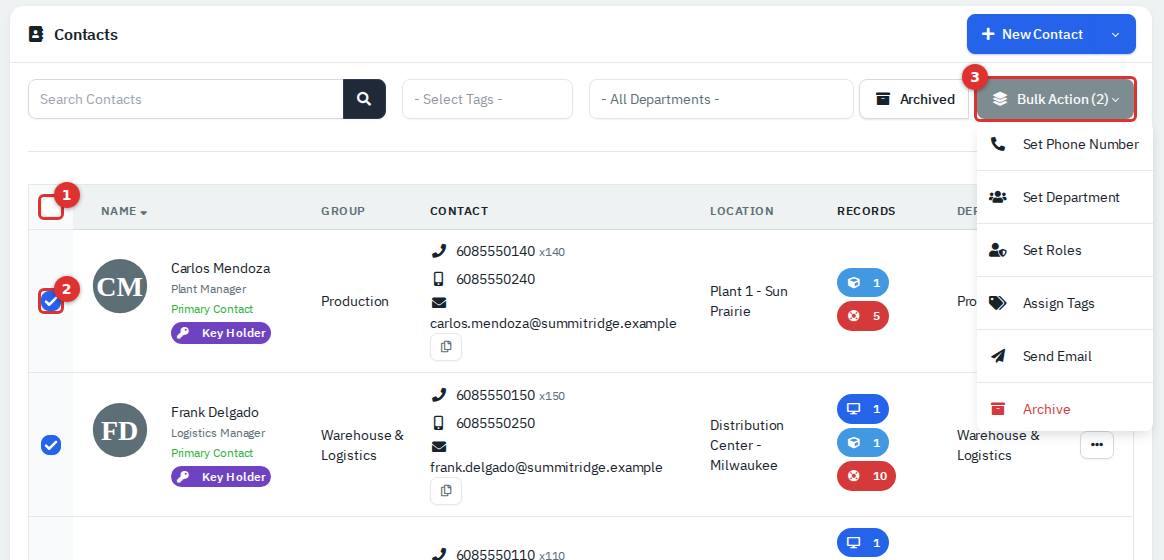The image size is (1164, 560).
Task: Focus the Search Contacts input field
Action: point(186,99)
